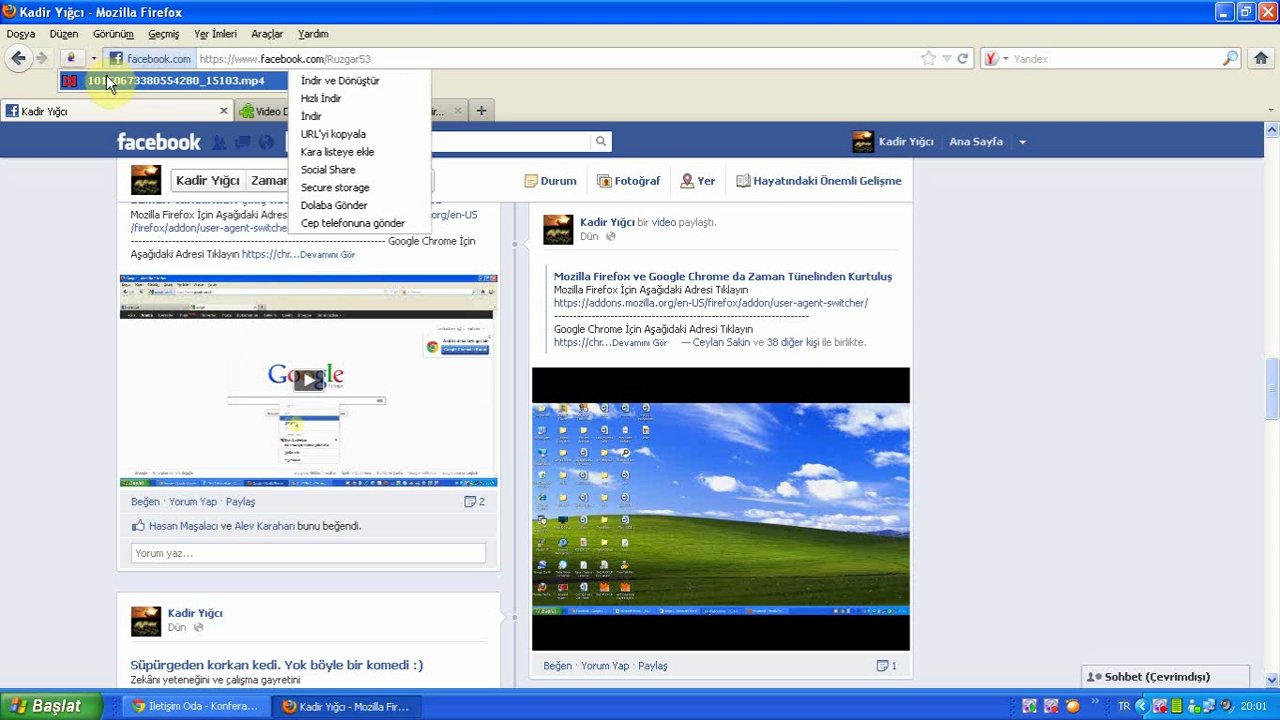Open the addons.mozilla.org user-agent-switcher link

[x=711, y=303]
